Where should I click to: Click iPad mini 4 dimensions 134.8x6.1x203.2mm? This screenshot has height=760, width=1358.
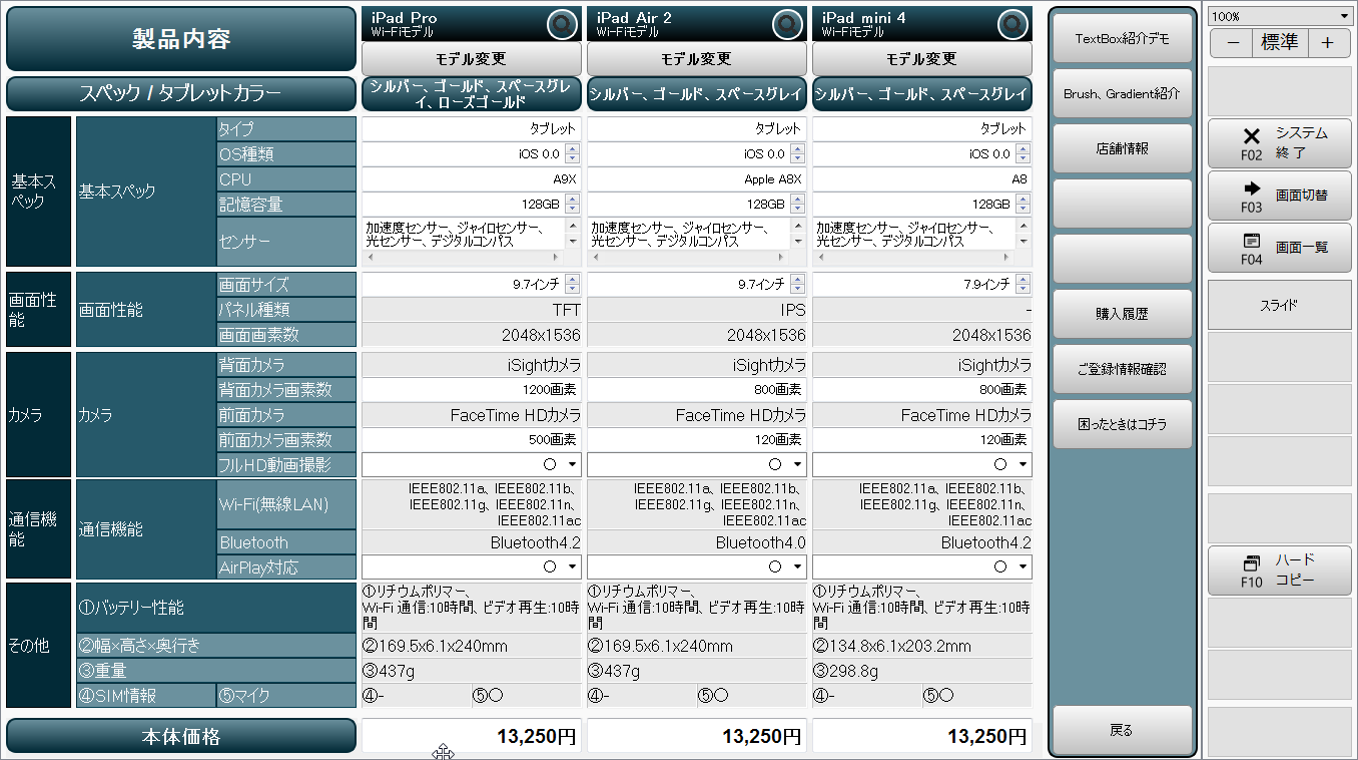[922, 646]
